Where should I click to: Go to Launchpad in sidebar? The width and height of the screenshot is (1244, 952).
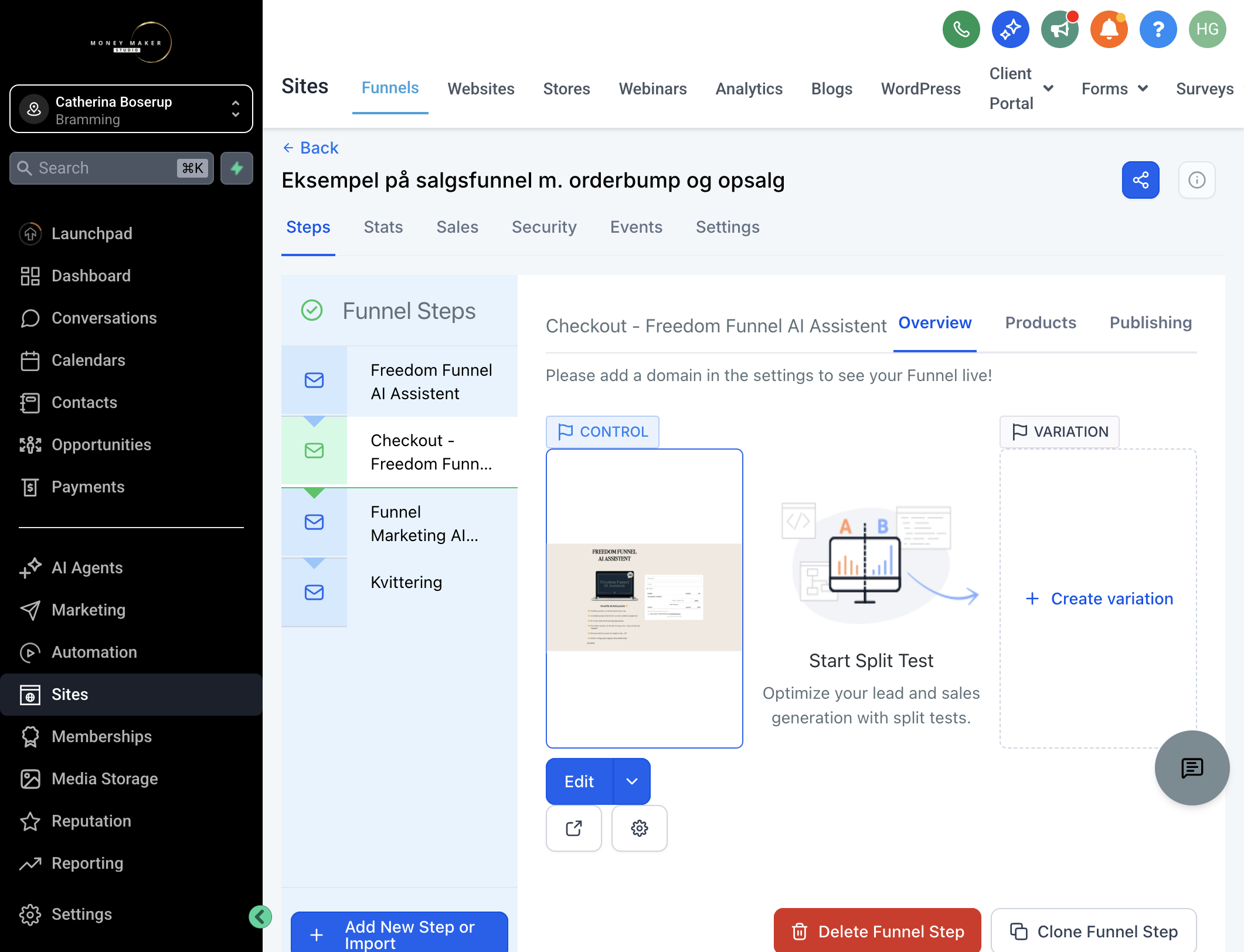pos(91,233)
